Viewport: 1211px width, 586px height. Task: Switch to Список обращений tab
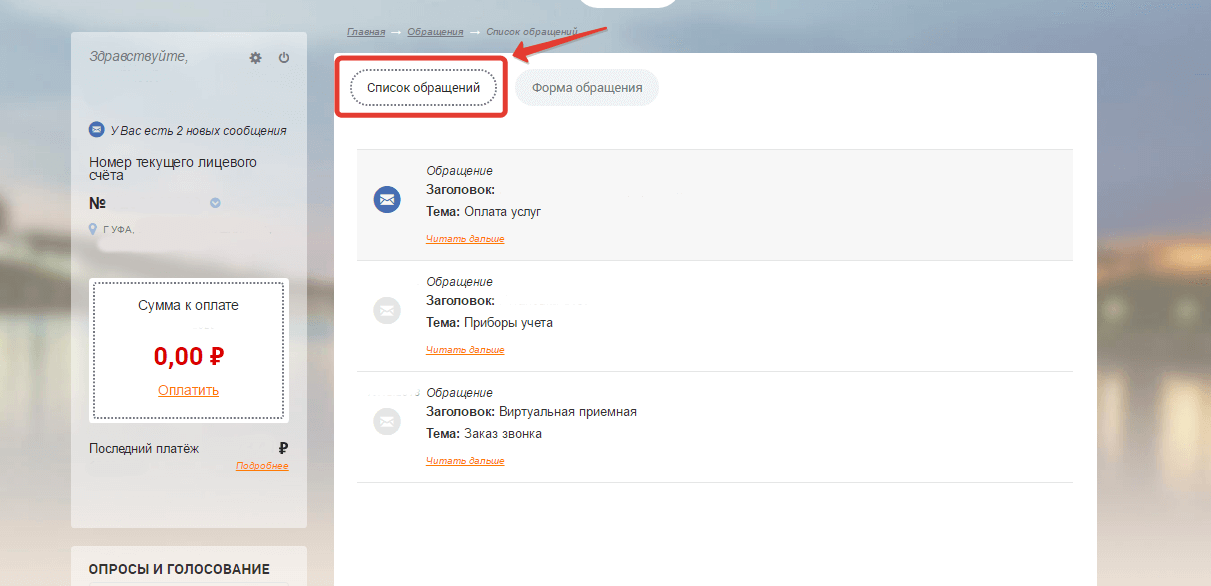coord(423,88)
